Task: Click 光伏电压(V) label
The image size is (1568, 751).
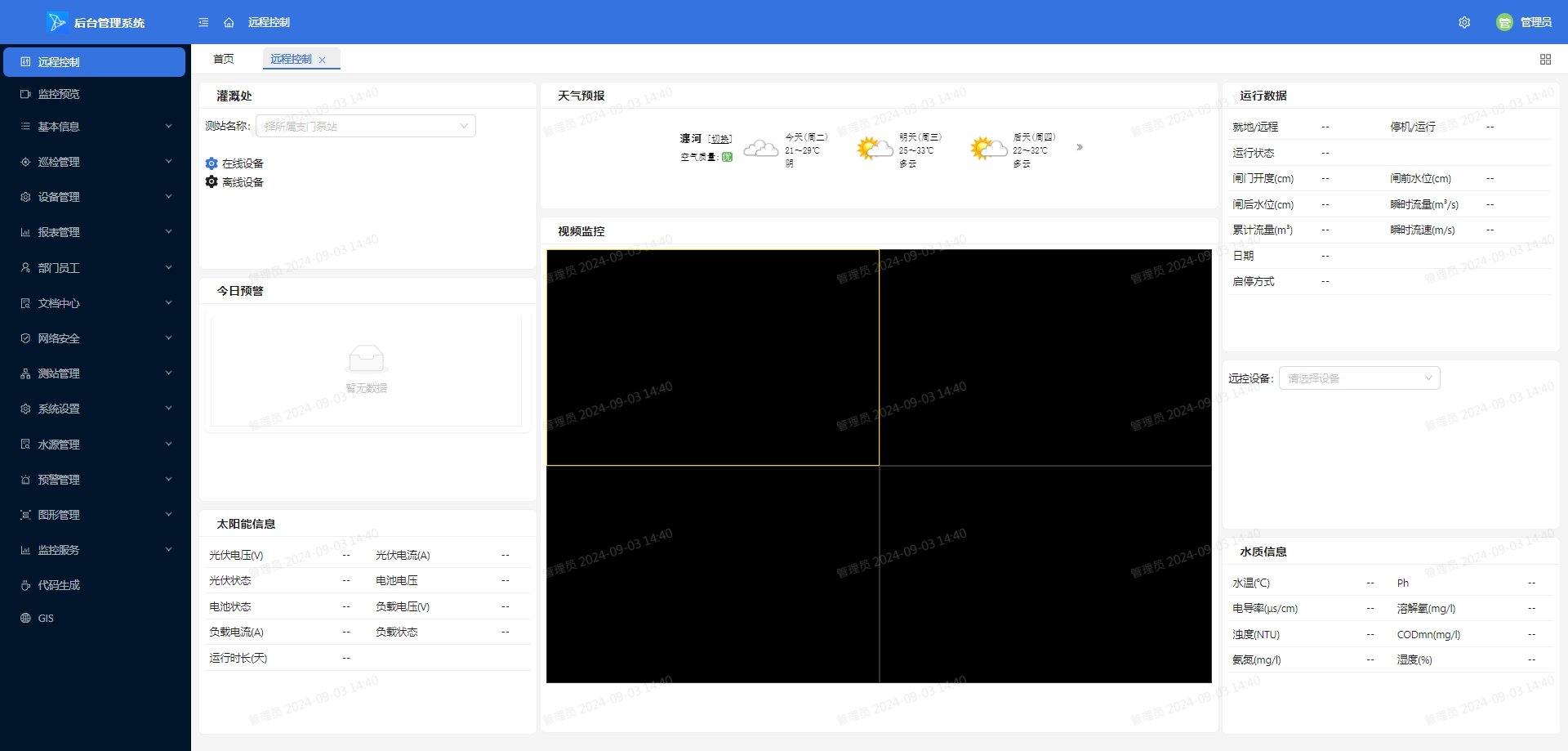Action: (x=236, y=555)
